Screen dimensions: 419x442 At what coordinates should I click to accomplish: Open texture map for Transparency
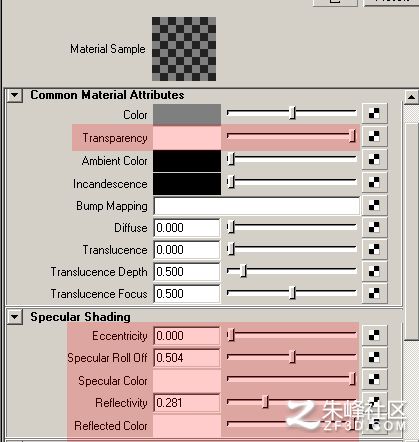[x=374, y=136]
